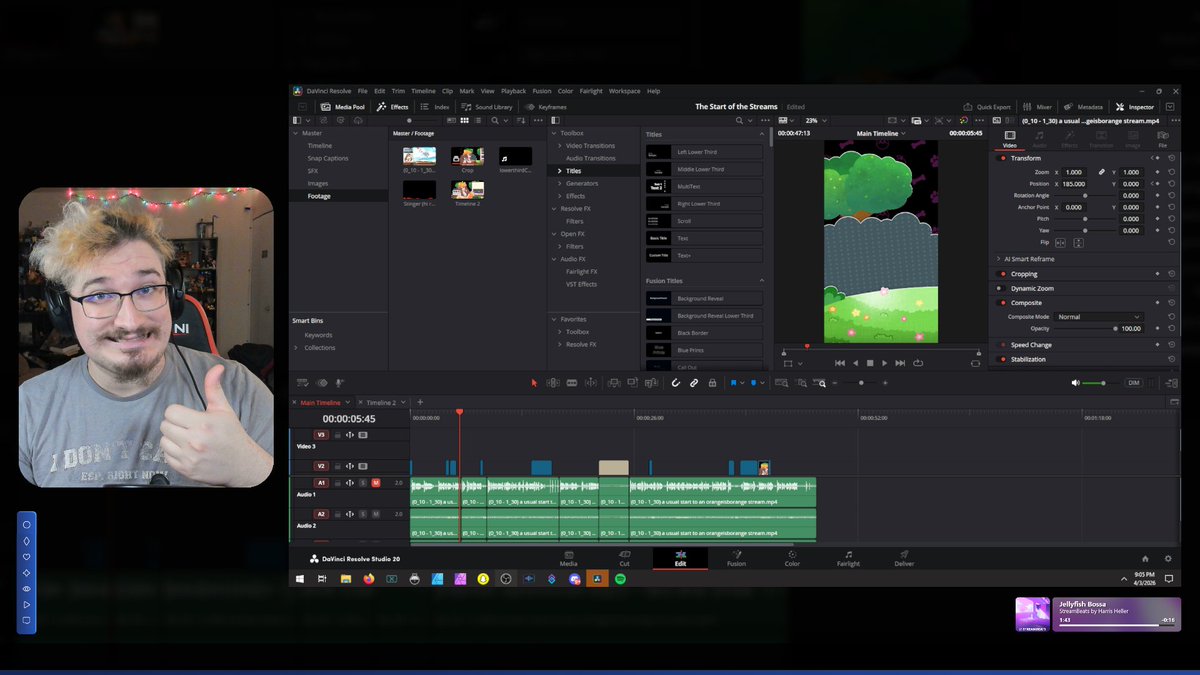
Task: Toggle the Media Pool panel button
Action: [343, 107]
